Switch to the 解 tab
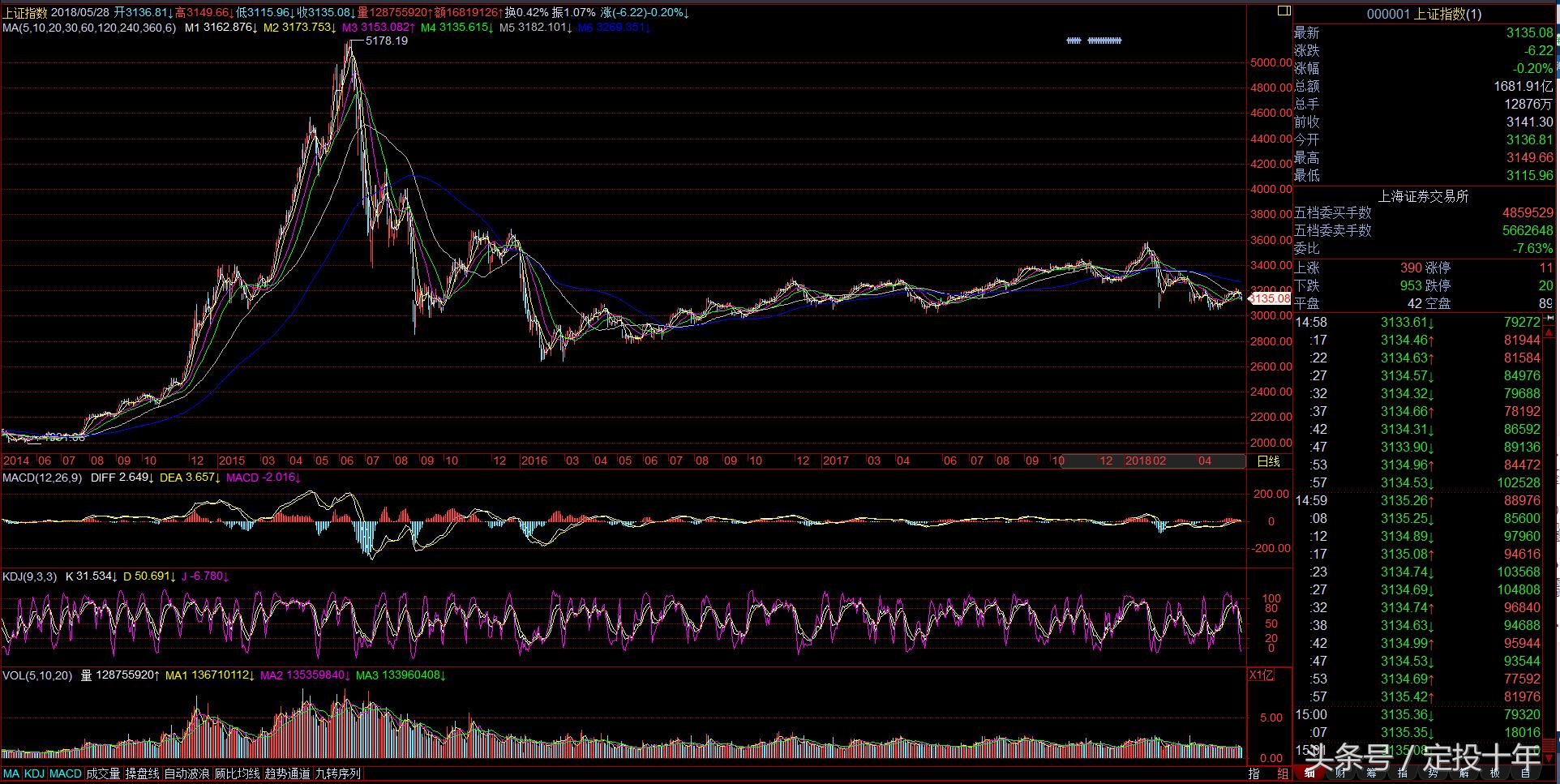This screenshot has height=784, width=1560. pos(1464,774)
